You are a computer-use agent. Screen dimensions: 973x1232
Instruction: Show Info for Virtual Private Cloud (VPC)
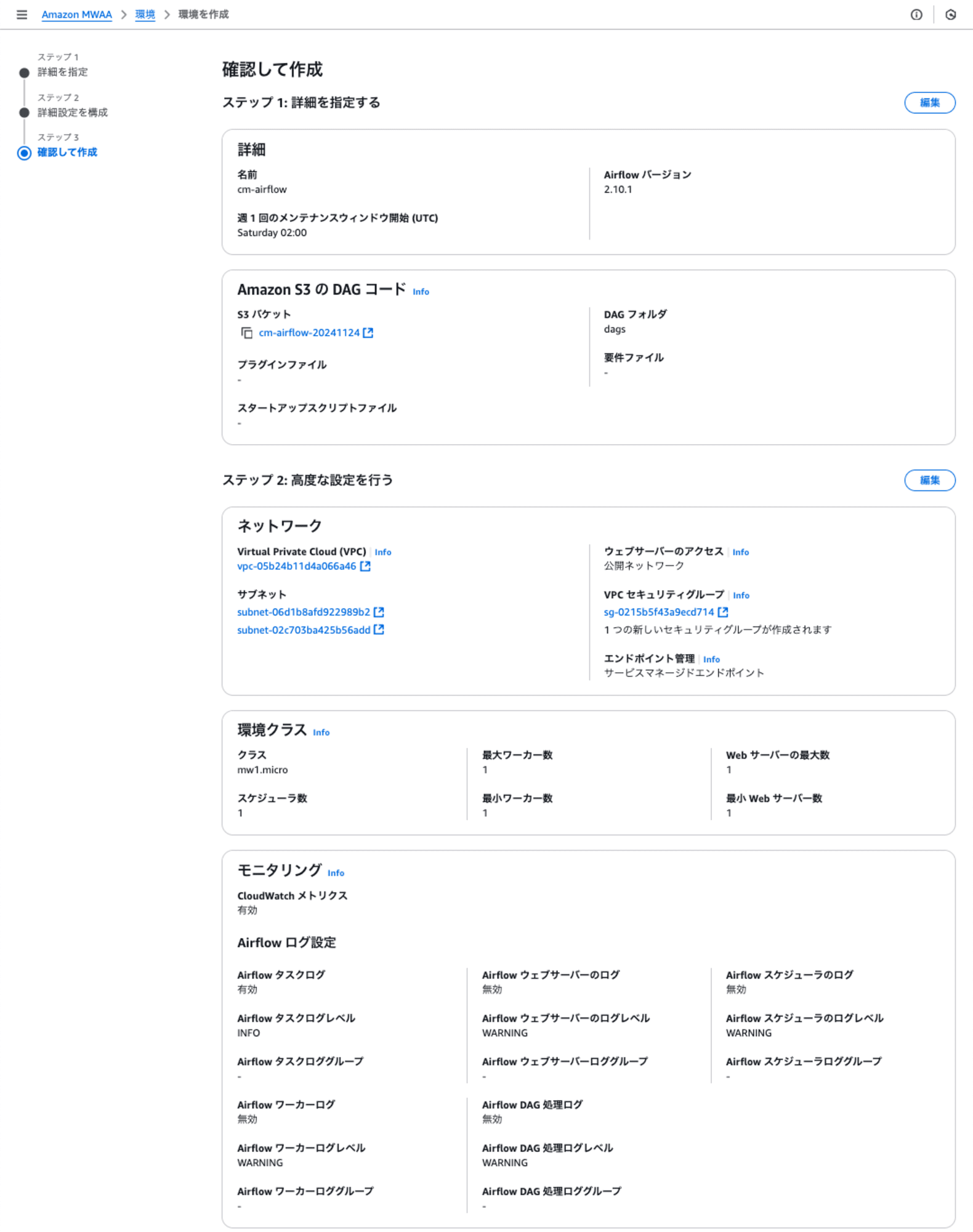click(383, 552)
